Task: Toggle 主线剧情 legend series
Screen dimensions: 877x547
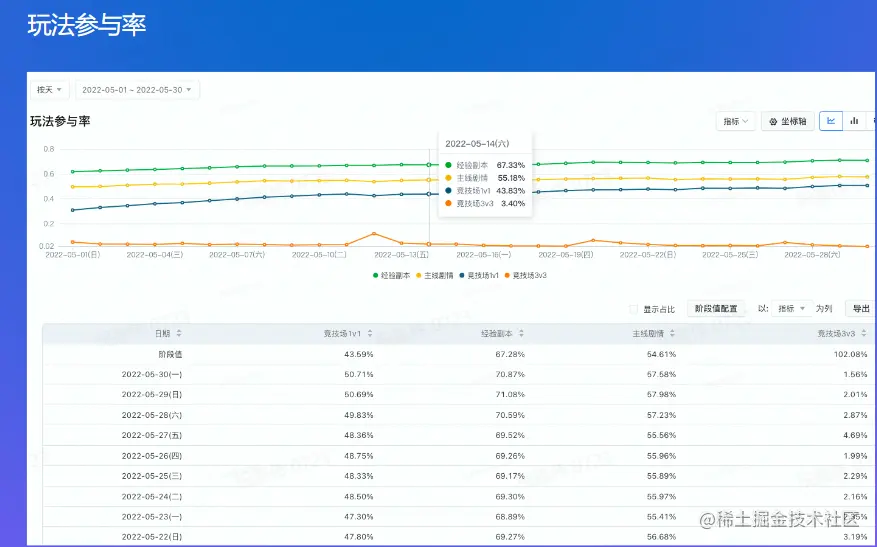Action: tap(435, 275)
